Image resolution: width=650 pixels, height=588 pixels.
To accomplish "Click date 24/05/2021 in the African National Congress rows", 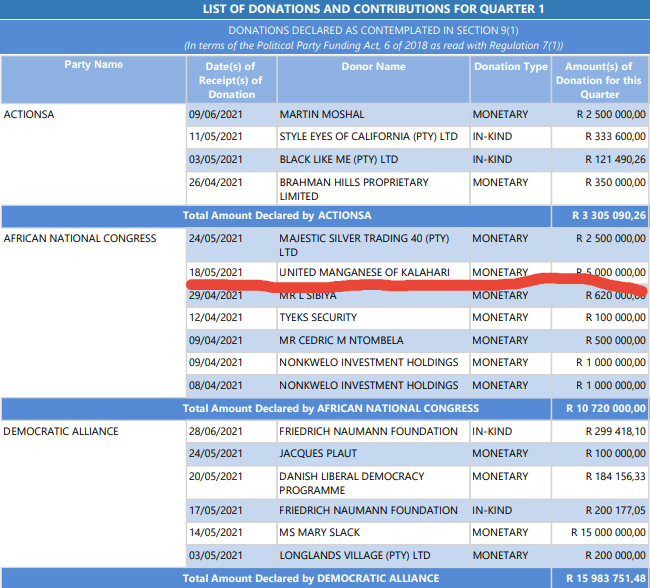I will point(216,238).
